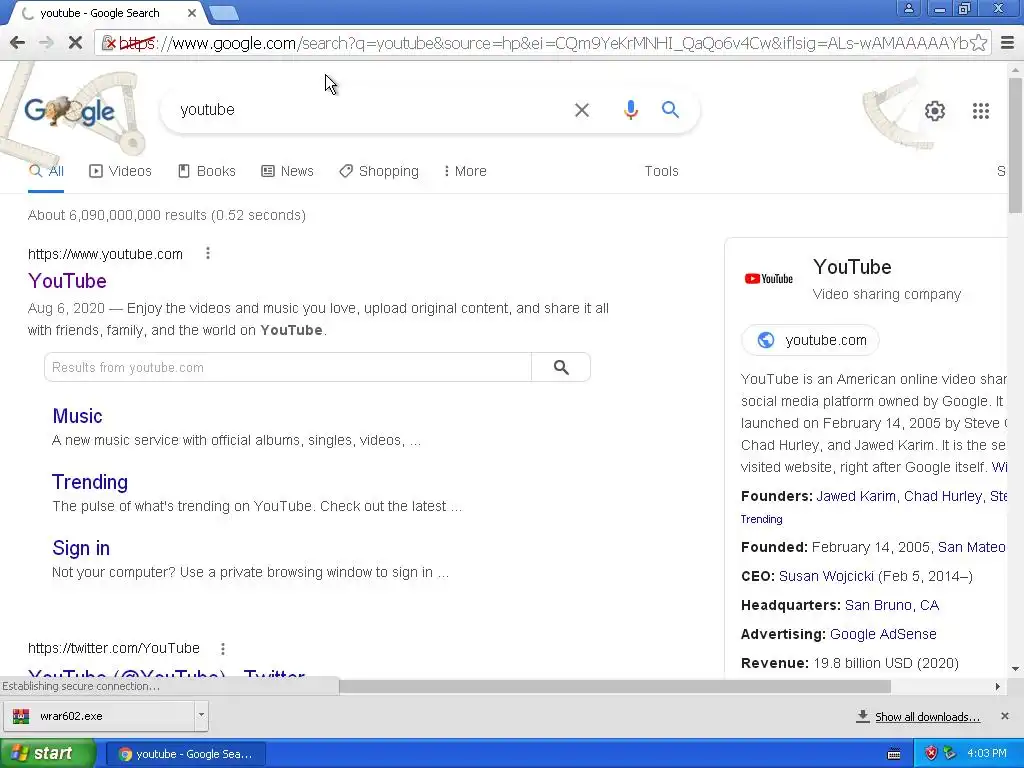The height and width of the screenshot is (768, 1024).
Task: Open Chrome user profile button
Action: coord(908,8)
